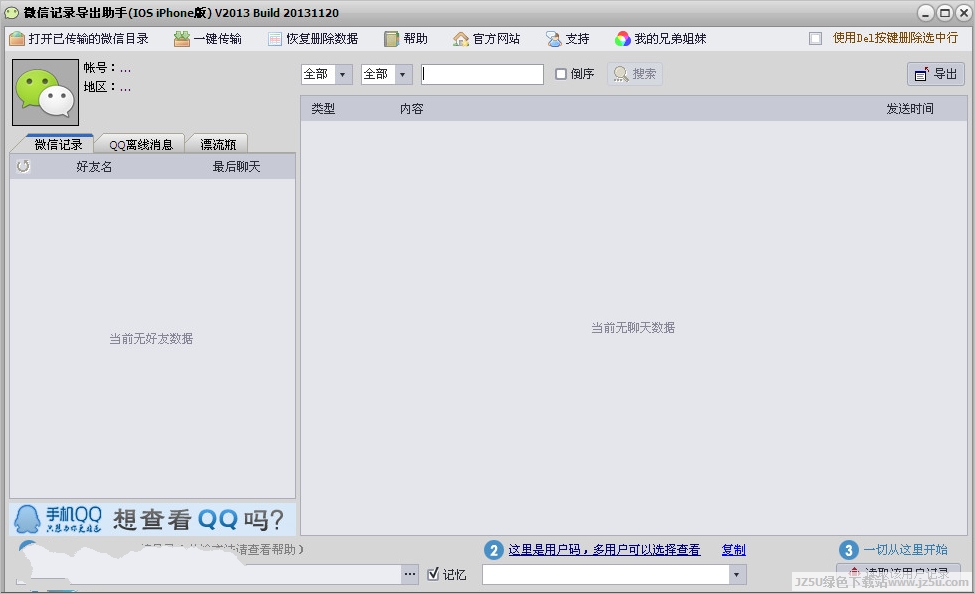Toggle the 记忆 checkbox

[x=433, y=574]
